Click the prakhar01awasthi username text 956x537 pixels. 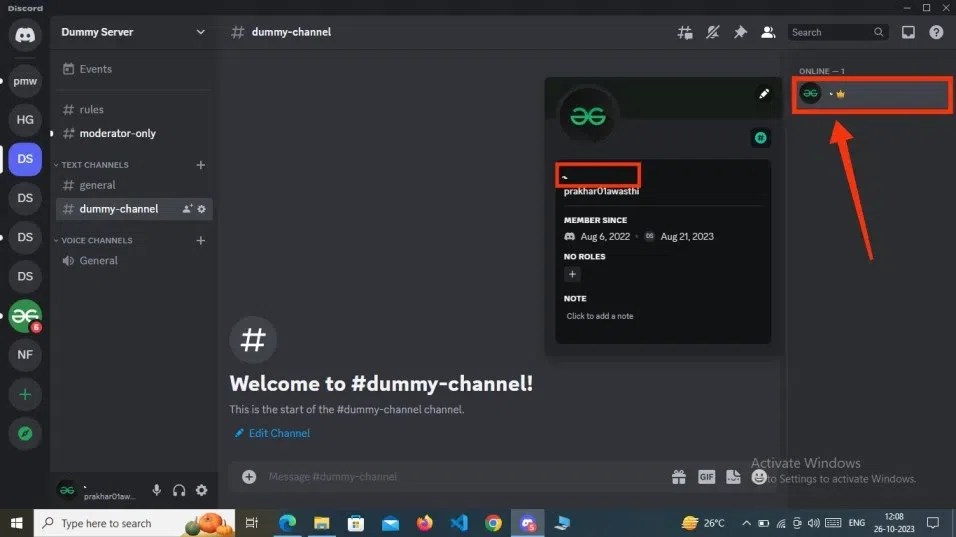tap(601, 191)
